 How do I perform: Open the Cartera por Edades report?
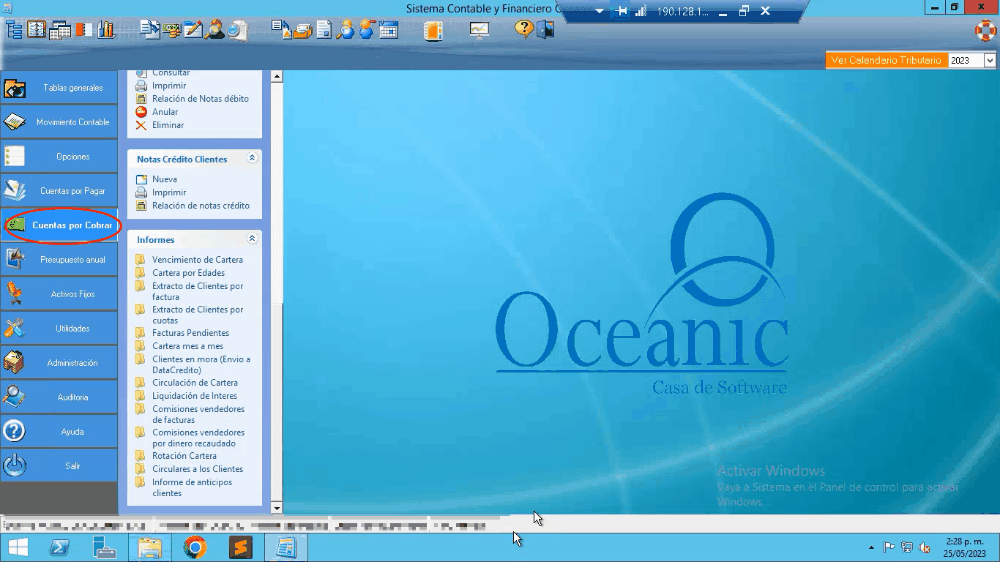tap(188, 273)
